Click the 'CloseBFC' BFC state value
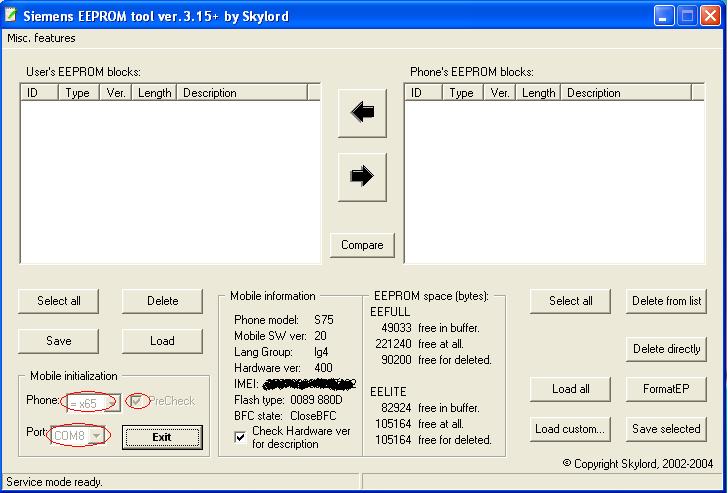This screenshot has width=728, height=493. pos(313,416)
